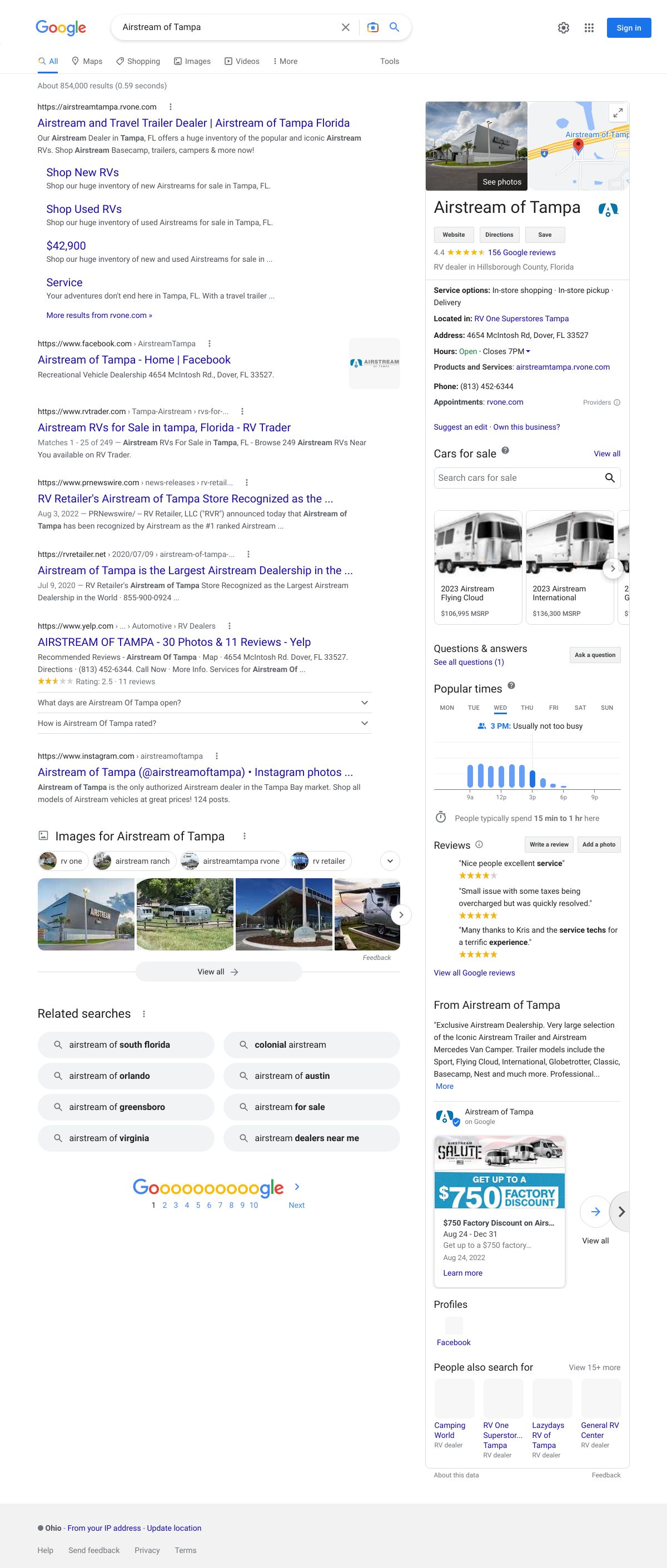Search related 'airstream of orlando'
The width and height of the screenshot is (667, 1568).
click(x=126, y=1076)
